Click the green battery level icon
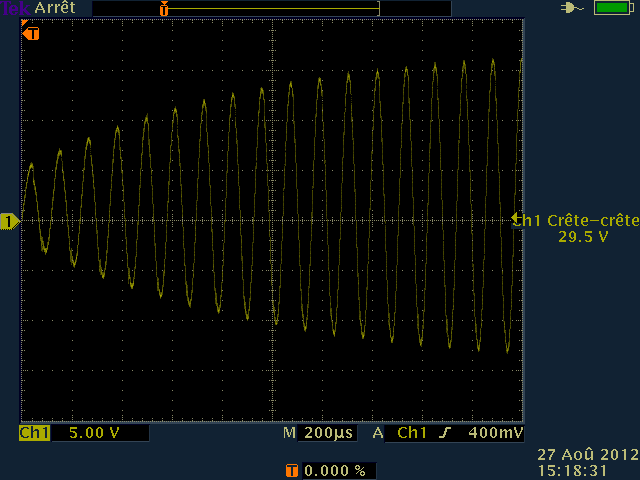Screen dimensions: 640x480 click(x=611, y=8)
